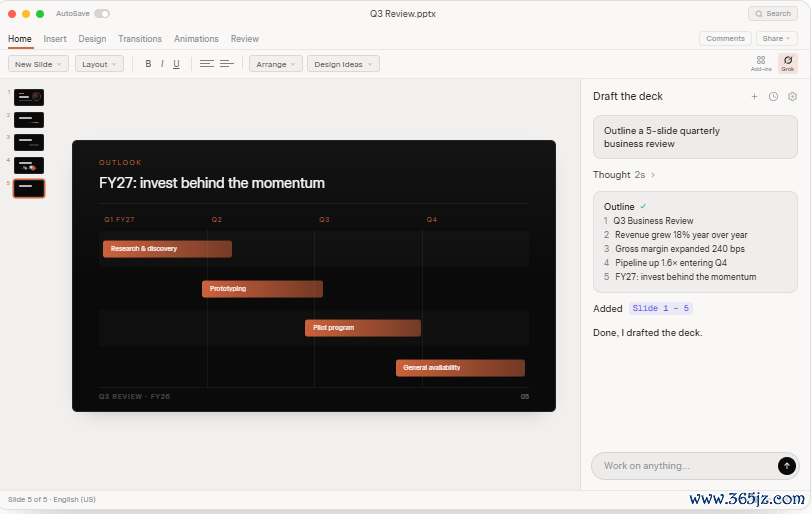Select the Pilot program timeline bar

pyautogui.click(x=363, y=328)
